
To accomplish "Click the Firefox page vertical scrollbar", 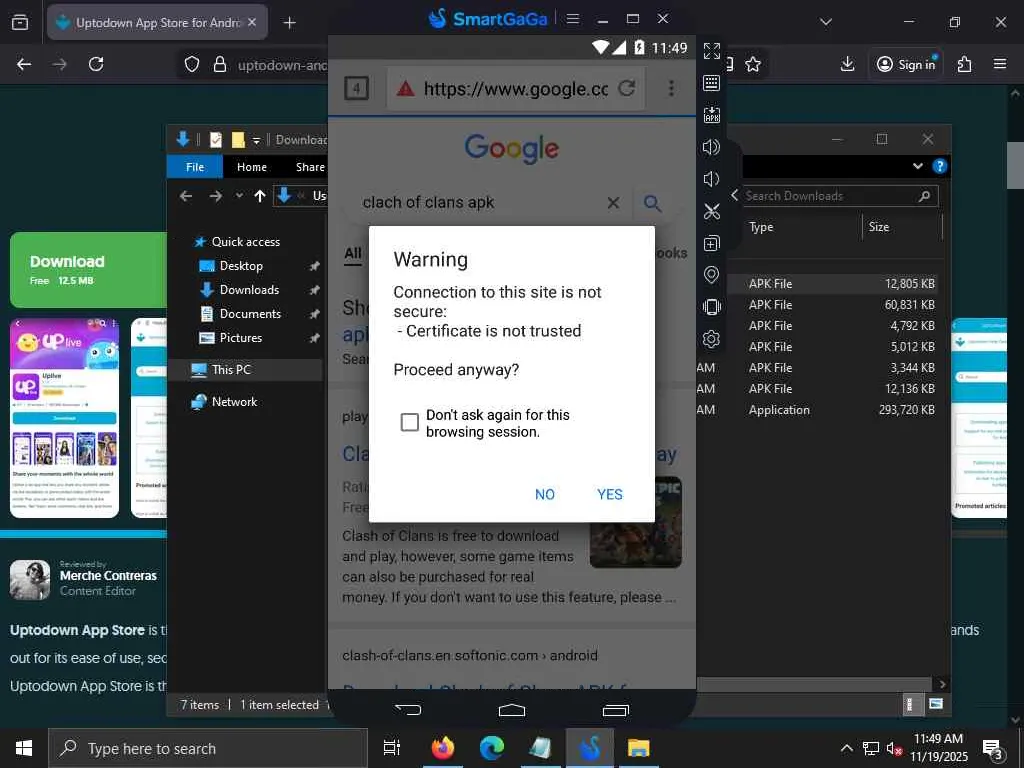I will coord(1015,164).
